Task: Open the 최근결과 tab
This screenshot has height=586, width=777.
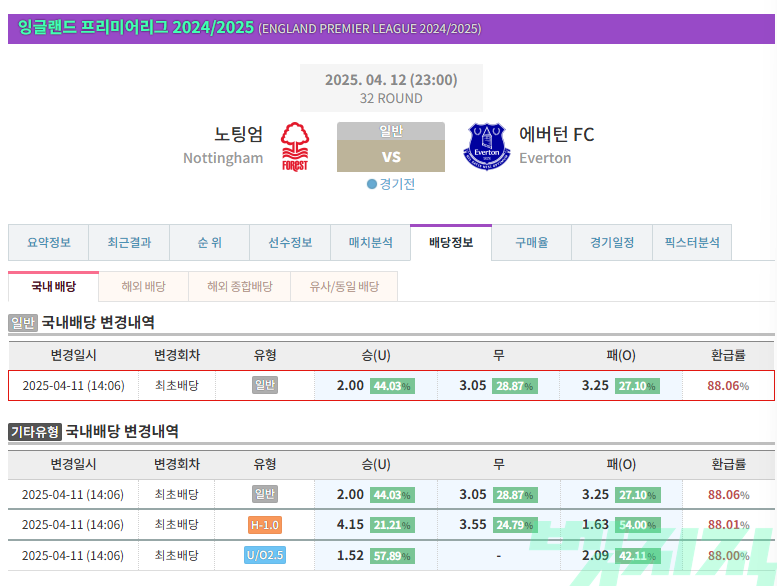Action: [x=129, y=243]
